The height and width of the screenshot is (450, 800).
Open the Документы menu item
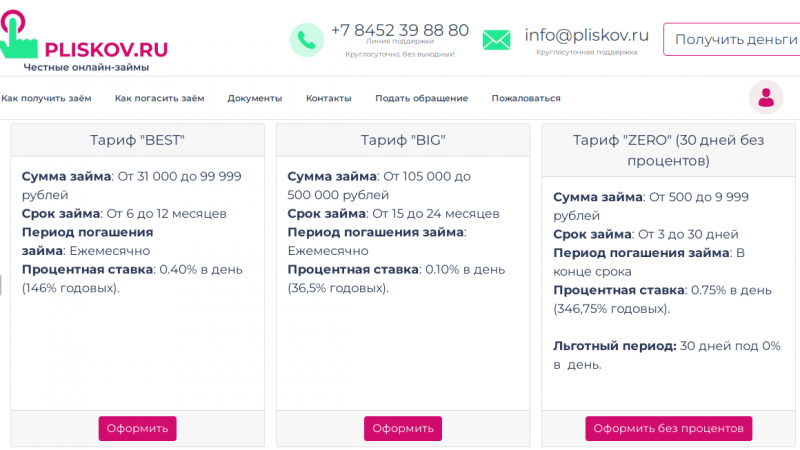point(255,98)
